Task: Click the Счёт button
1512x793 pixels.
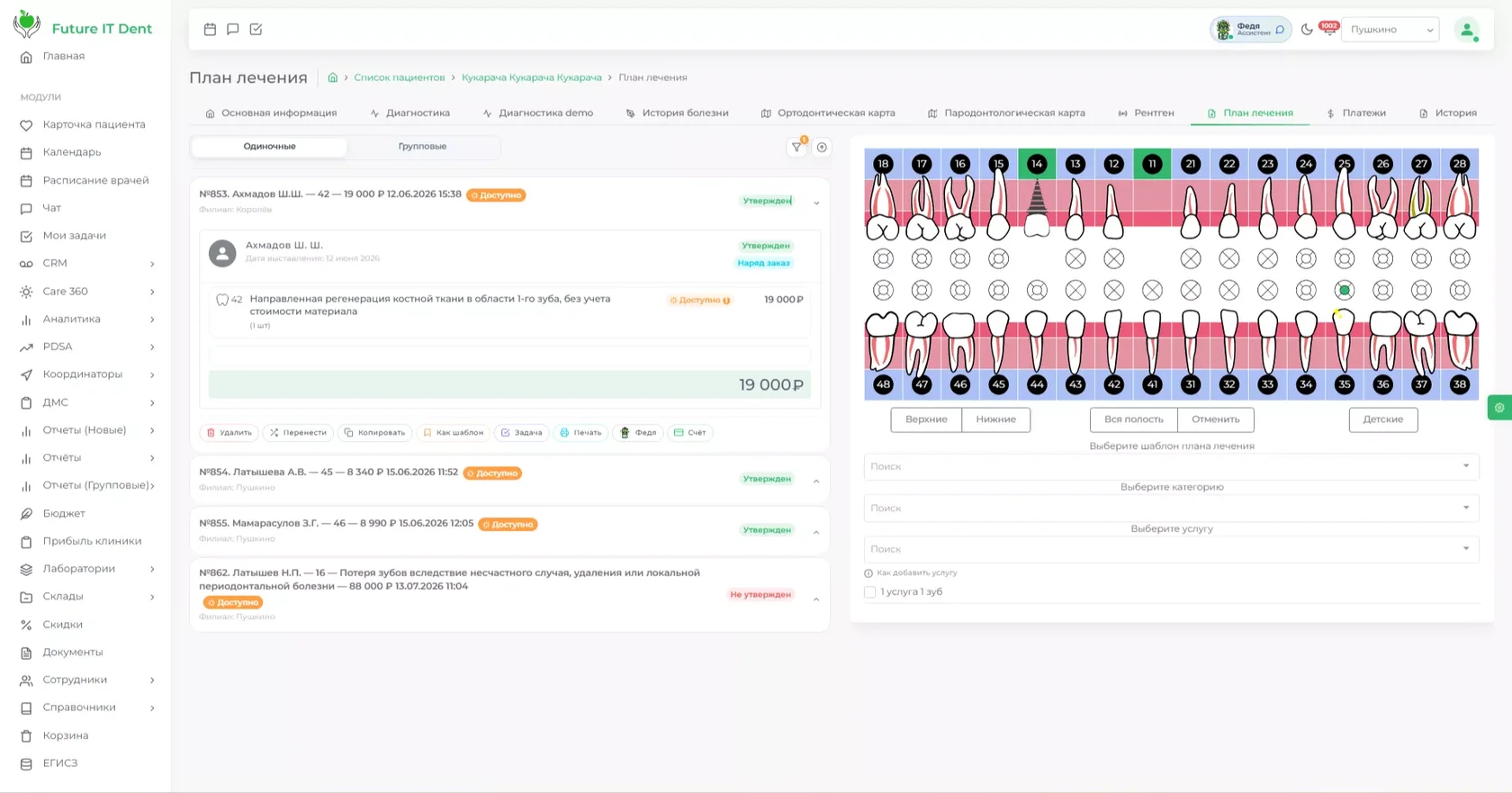Action: [690, 433]
